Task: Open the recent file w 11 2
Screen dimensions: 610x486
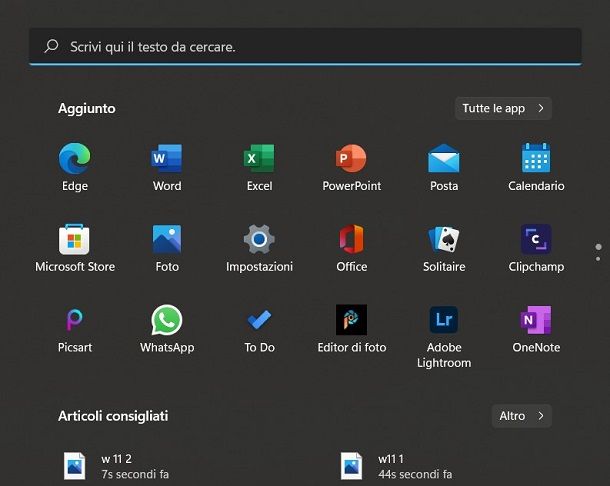Action: tap(117, 466)
